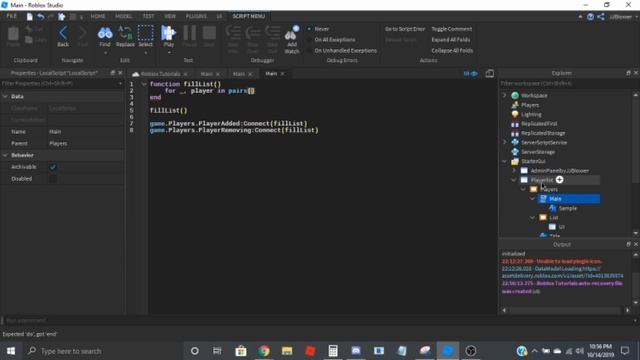Open the Find binoculars tool
The height and width of the screenshot is (360, 640).
(105, 37)
